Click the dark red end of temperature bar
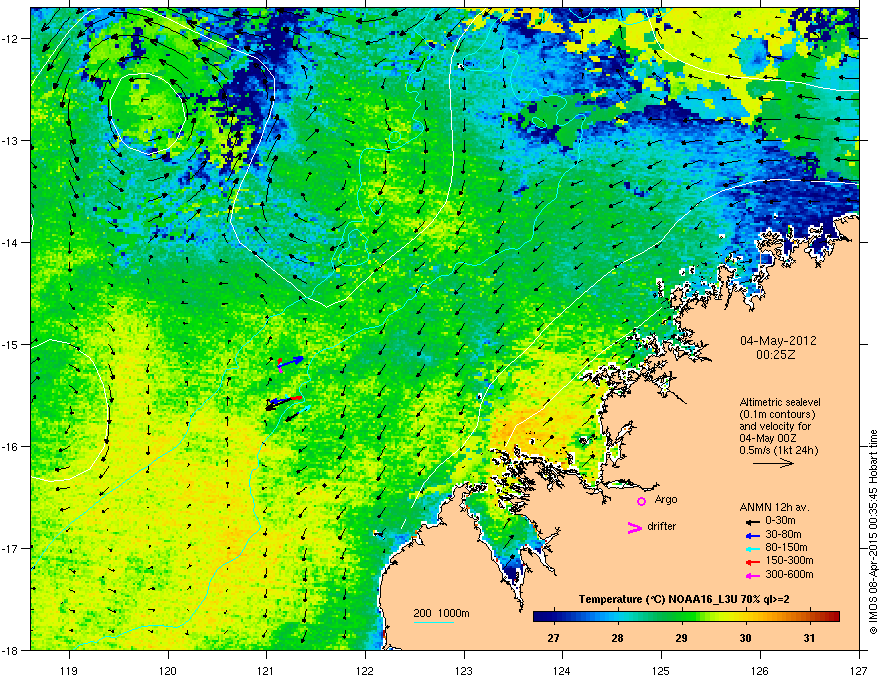This screenshot has height=680, width=880. click(x=833, y=617)
